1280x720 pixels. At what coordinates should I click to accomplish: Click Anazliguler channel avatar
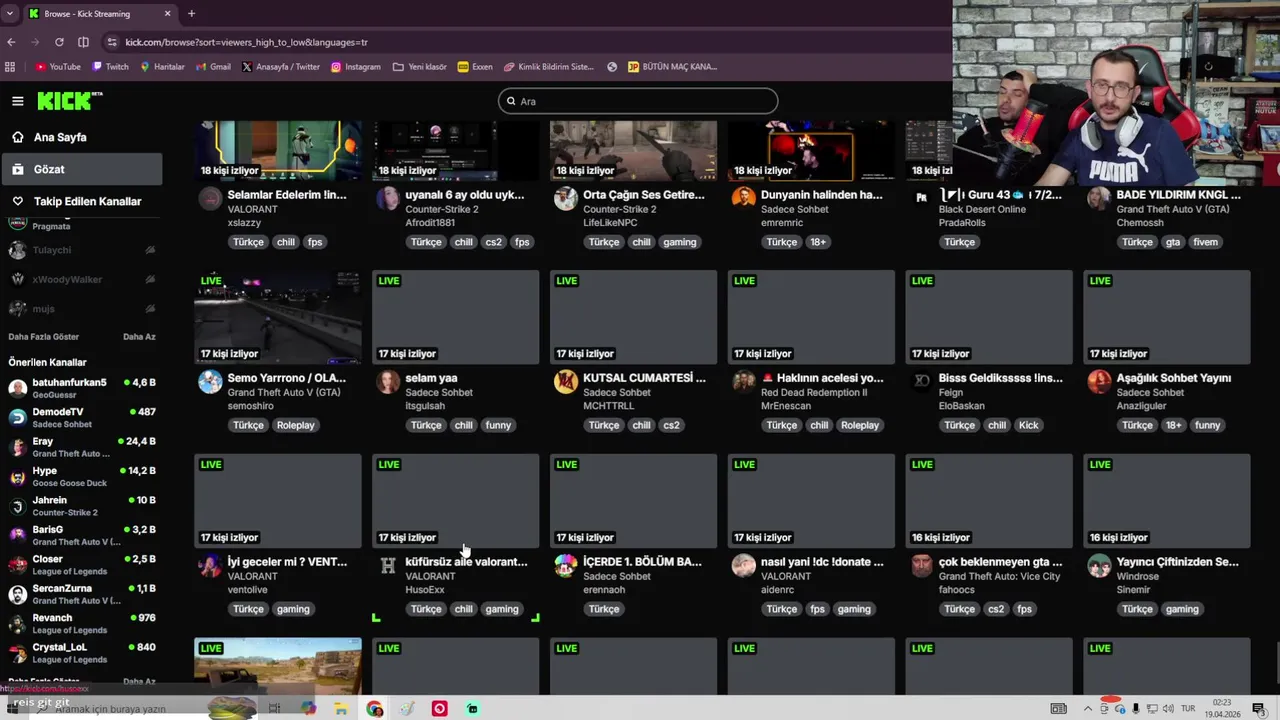[x=1099, y=381]
